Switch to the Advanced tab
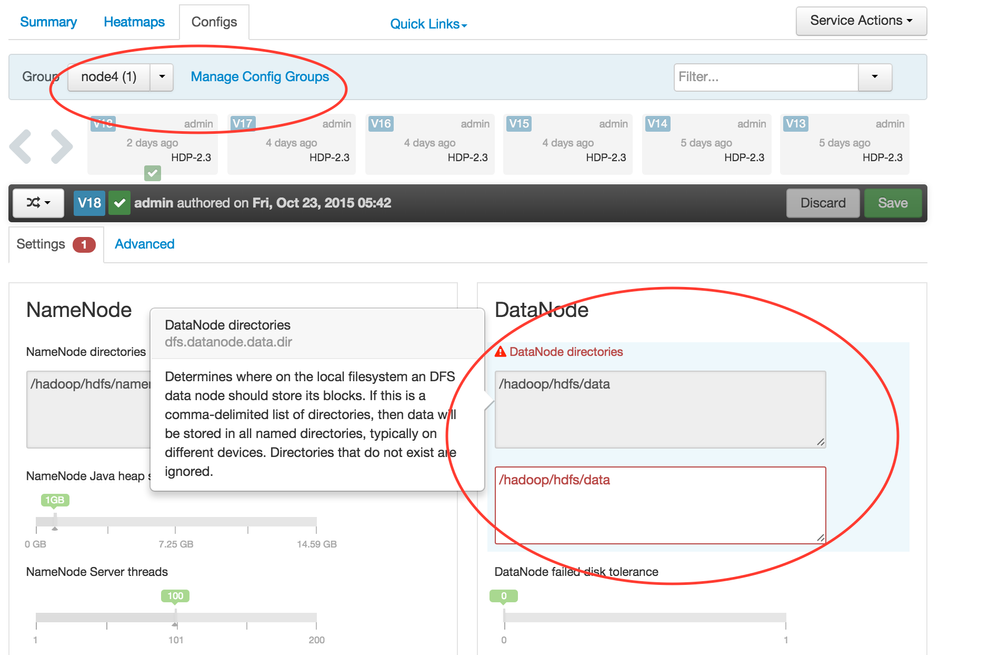Image resolution: width=999 pixels, height=655 pixels. 144,244
